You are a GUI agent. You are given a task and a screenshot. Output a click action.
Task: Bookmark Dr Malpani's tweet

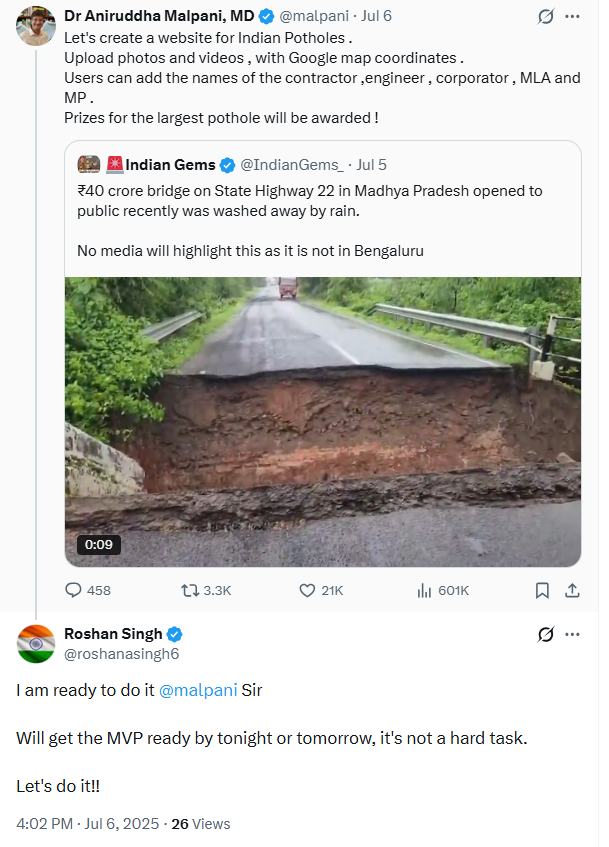click(542, 590)
